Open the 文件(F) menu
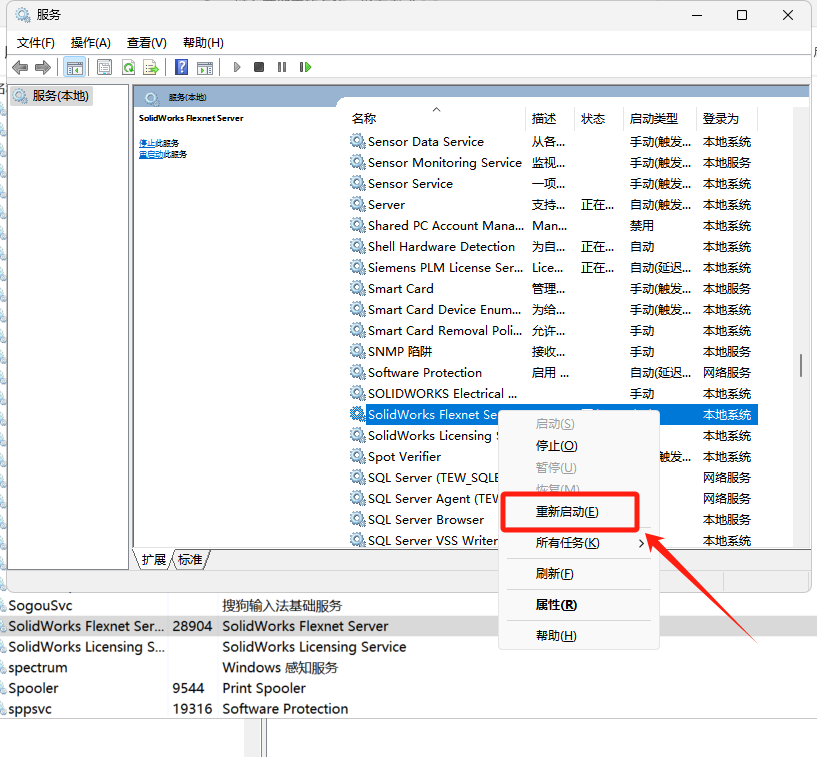 (35, 43)
